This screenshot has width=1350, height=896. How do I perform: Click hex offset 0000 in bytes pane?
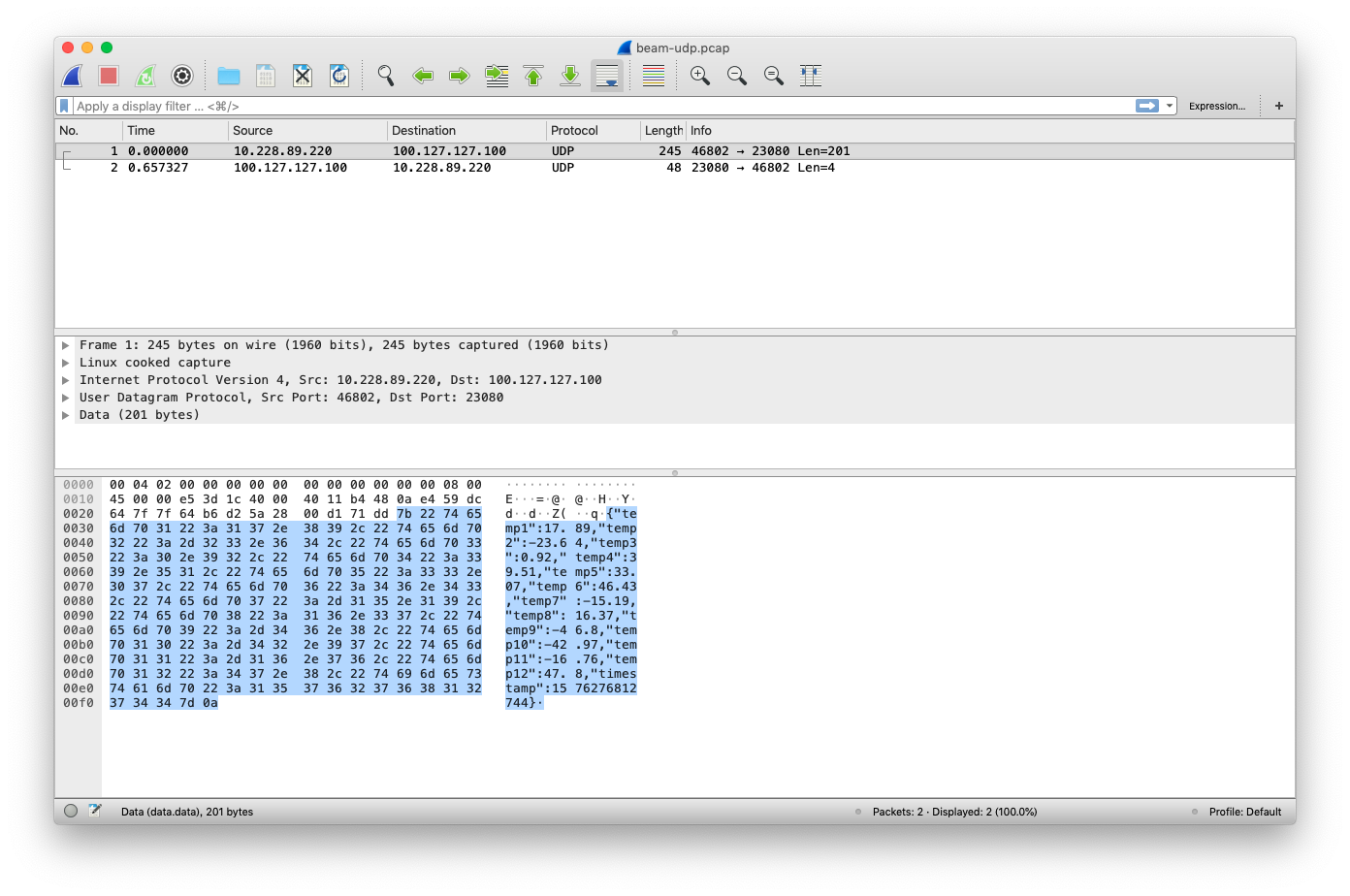[x=79, y=485]
